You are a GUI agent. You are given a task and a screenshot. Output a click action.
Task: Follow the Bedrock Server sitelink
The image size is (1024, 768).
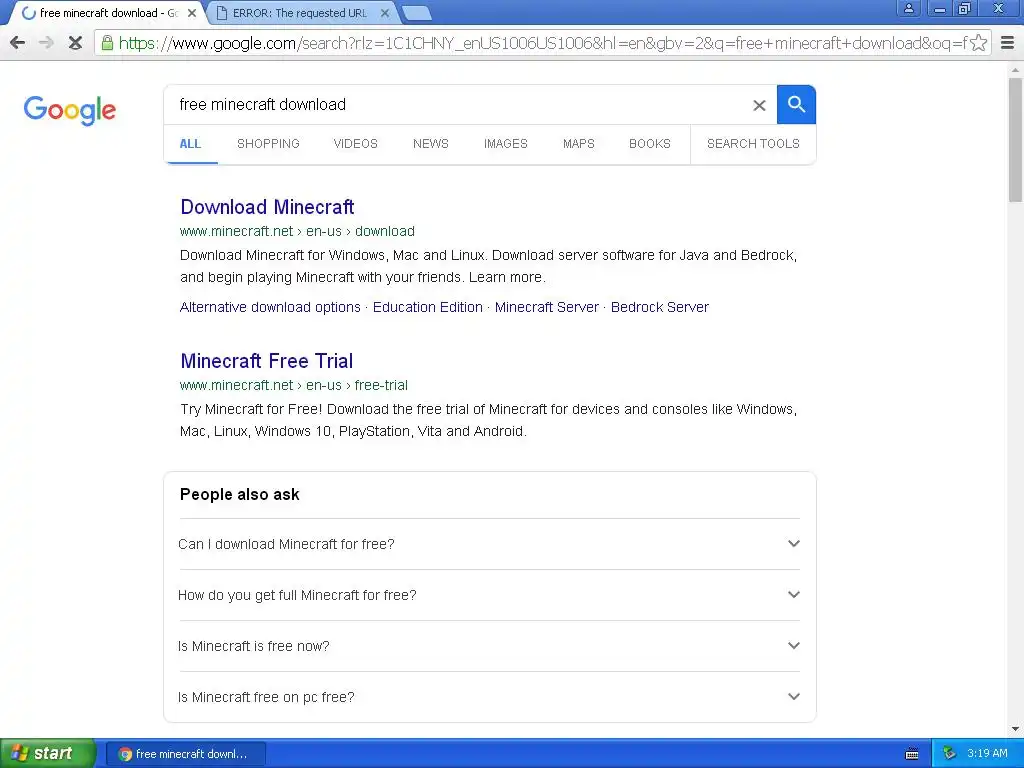pos(660,307)
